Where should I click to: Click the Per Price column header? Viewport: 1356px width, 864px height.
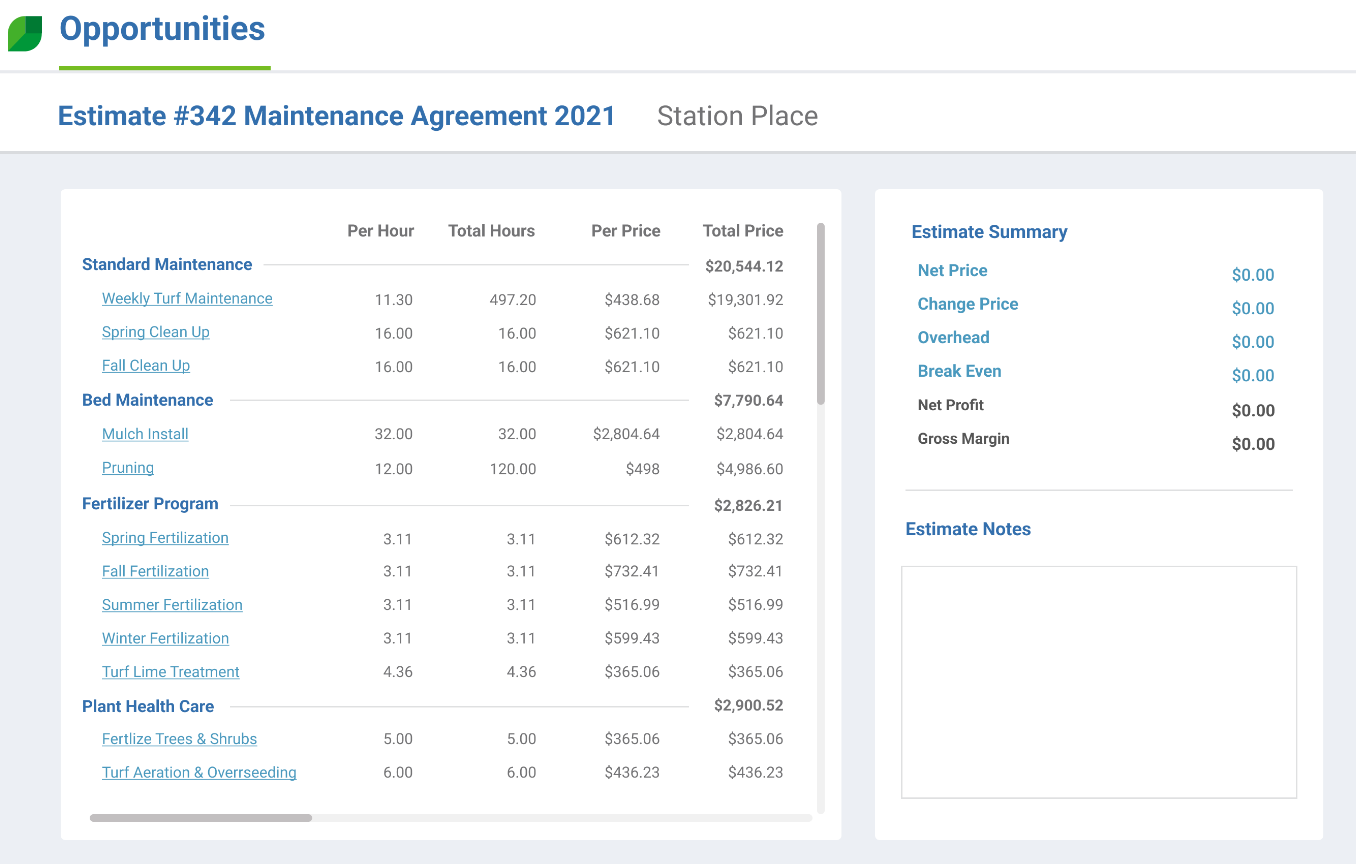[x=626, y=231]
